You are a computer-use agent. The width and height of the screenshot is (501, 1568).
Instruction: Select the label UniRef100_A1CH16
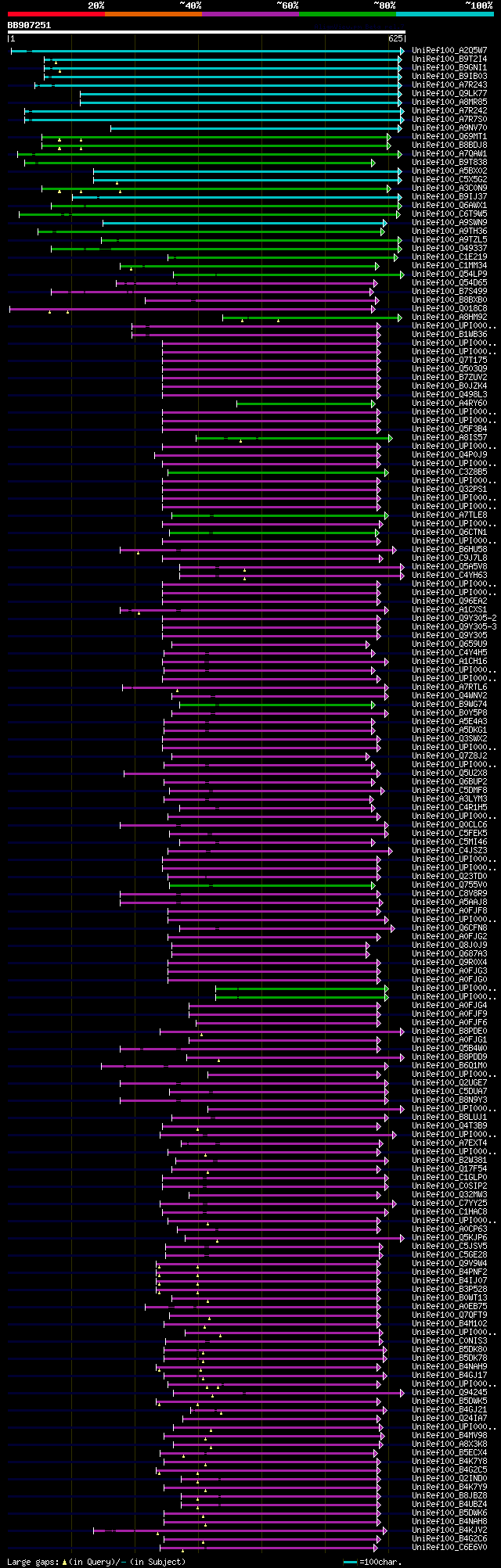coord(449,662)
